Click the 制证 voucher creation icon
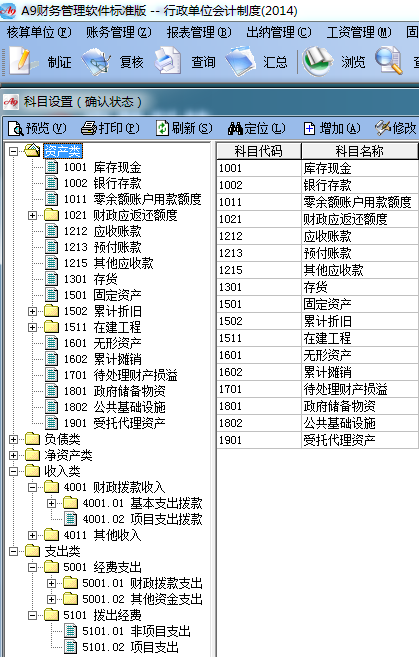 (21, 62)
